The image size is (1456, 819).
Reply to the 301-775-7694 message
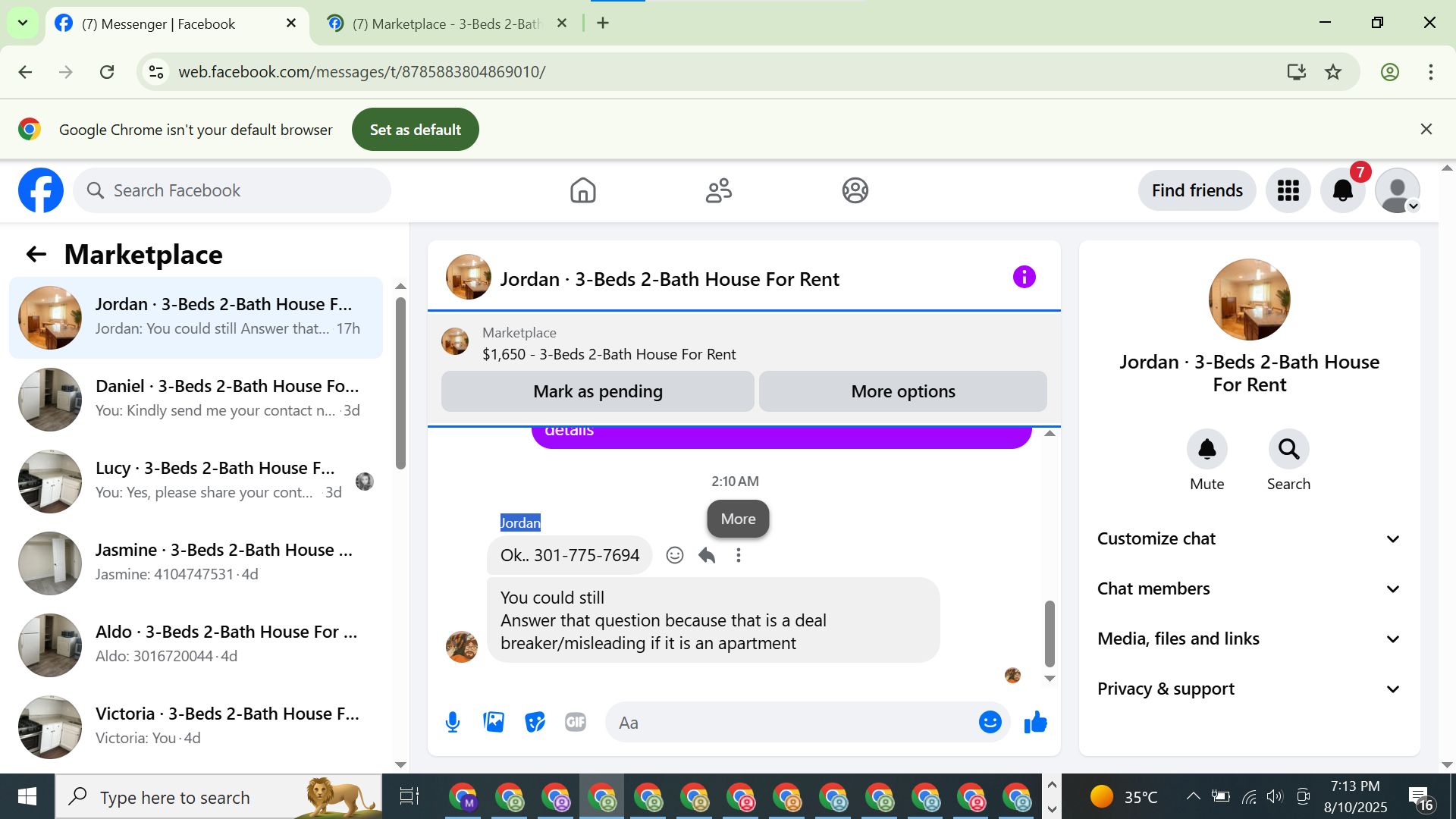707,555
